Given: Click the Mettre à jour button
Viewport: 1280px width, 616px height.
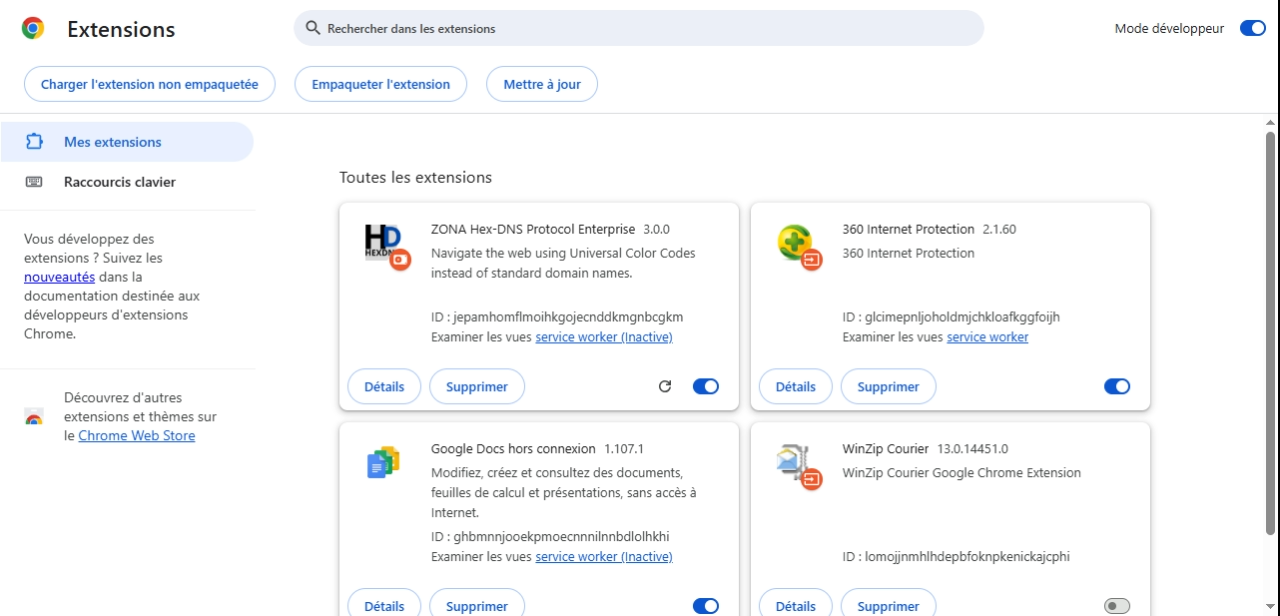Looking at the screenshot, I should tap(542, 84).
